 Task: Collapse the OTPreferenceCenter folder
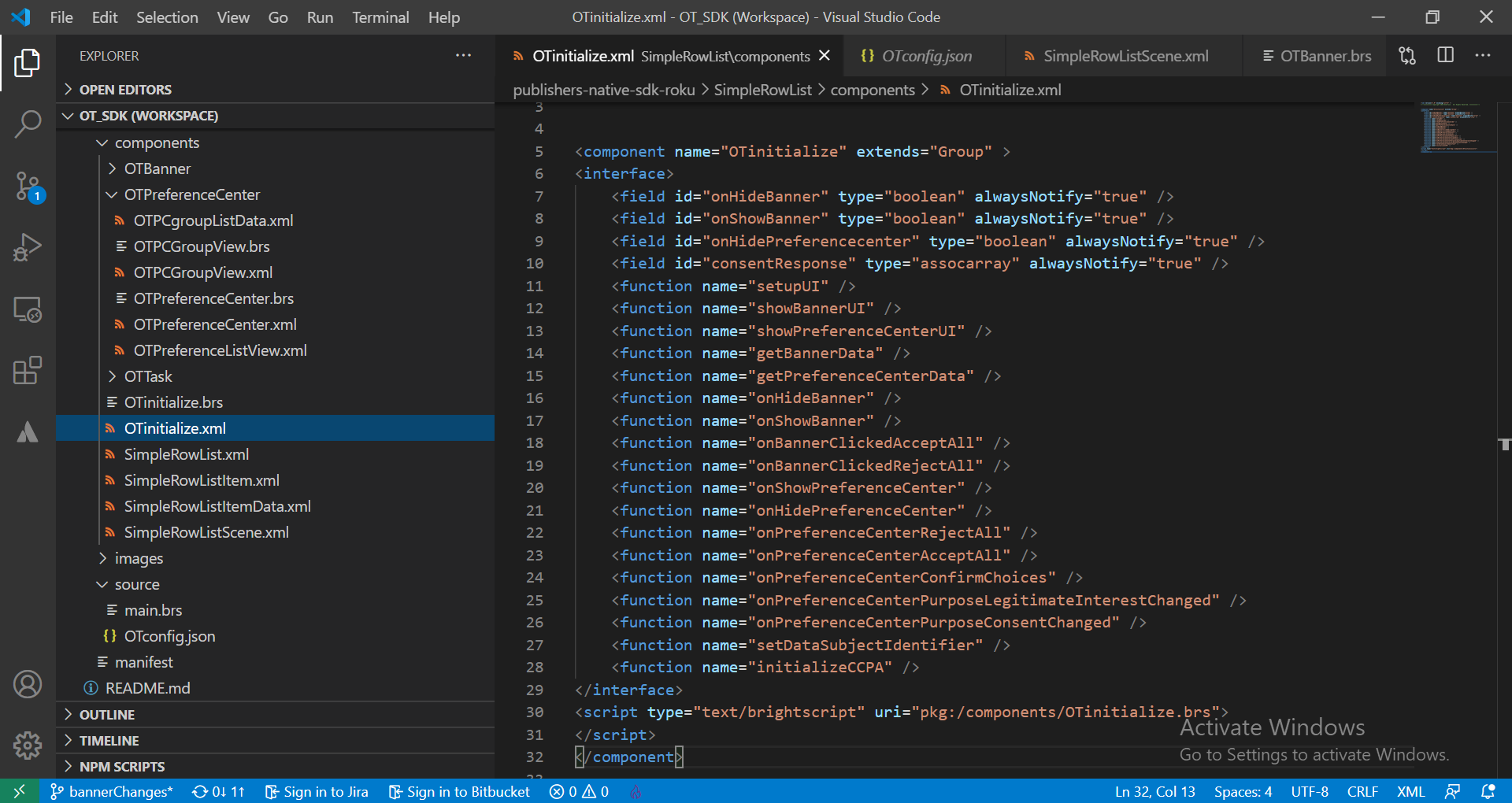(x=191, y=194)
